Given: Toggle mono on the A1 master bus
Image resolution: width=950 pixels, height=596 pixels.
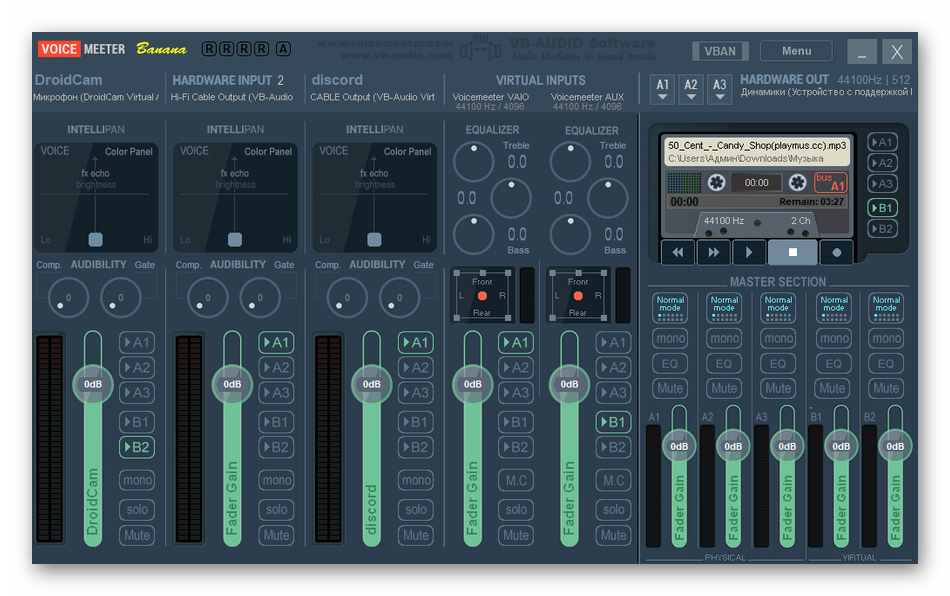Looking at the screenshot, I should pos(671,338).
